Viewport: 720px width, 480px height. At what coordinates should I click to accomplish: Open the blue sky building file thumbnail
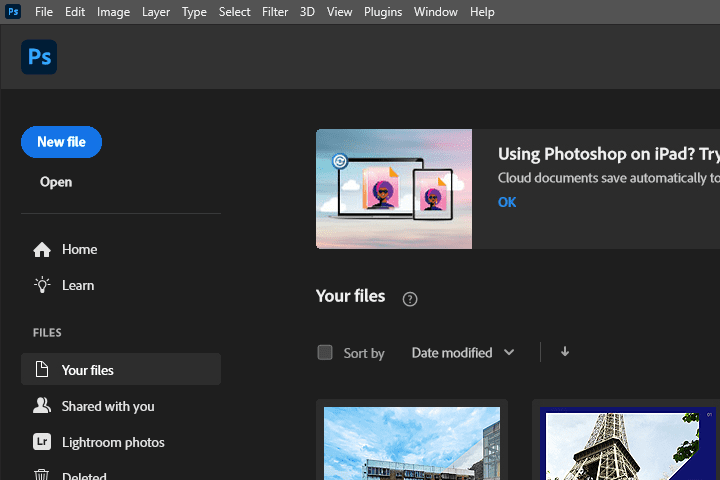tap(412, 443)
